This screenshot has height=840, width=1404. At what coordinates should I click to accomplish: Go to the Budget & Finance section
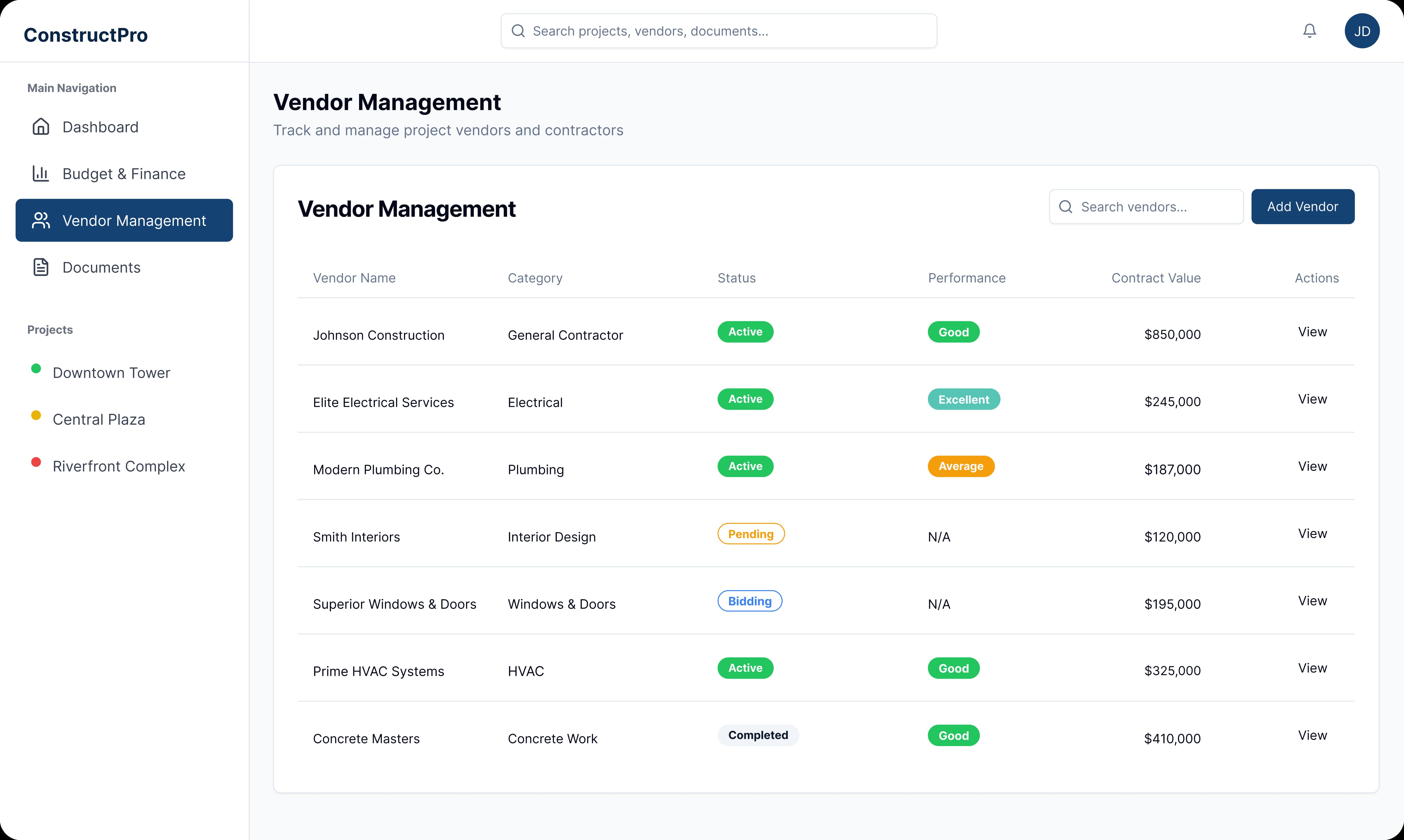[123, 174]
